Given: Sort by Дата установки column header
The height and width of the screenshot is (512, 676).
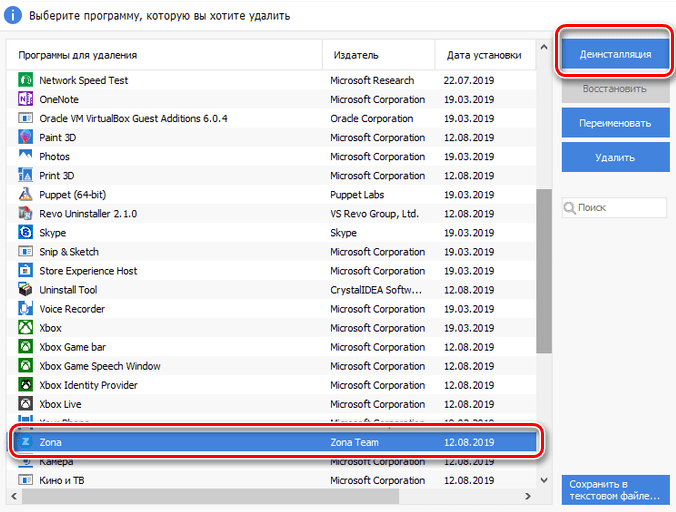Looking at the screenshot, I should (485, 55).
